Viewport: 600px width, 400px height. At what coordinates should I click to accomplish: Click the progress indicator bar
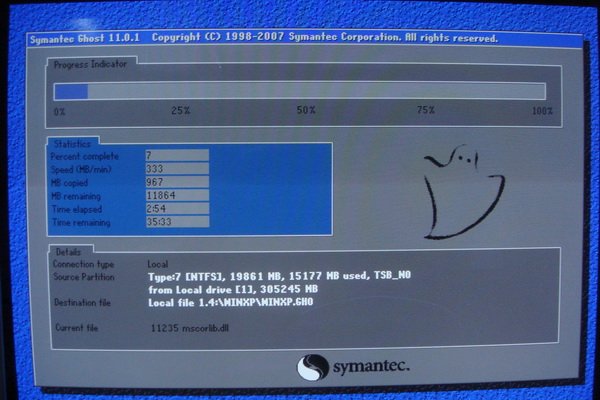coord(300,91)
